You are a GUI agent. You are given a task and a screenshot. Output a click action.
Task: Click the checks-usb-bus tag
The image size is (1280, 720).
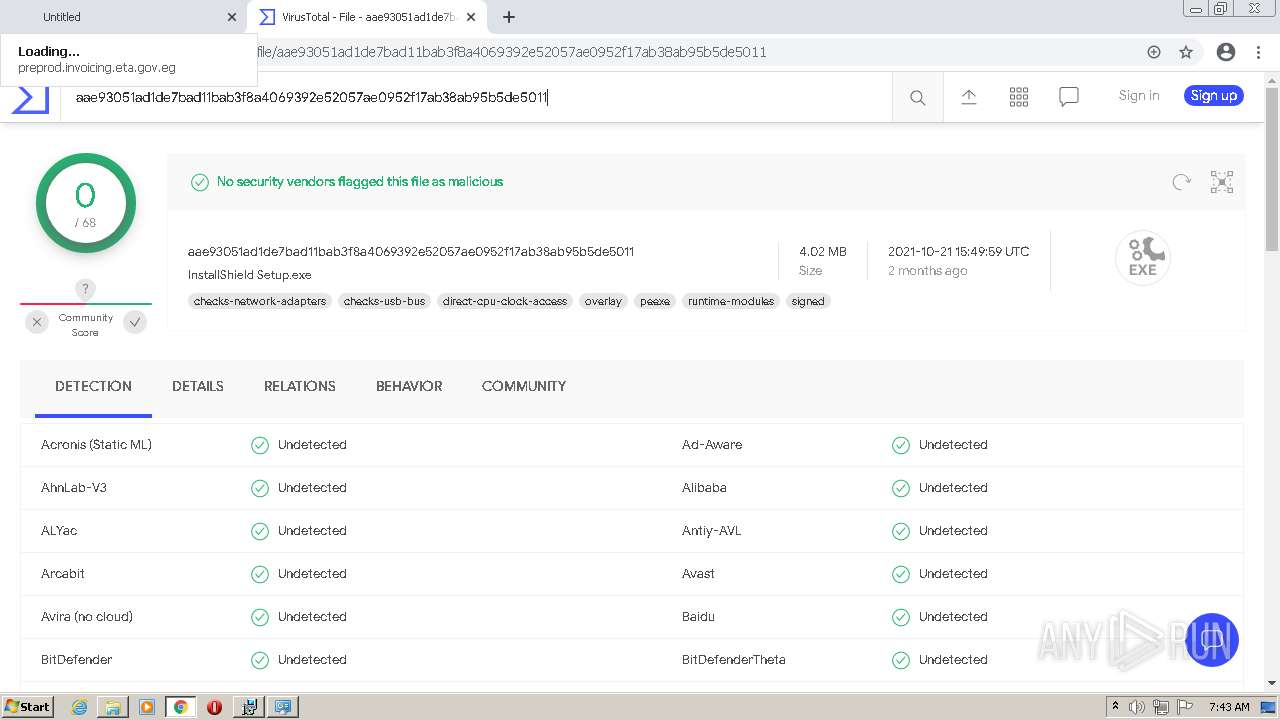384,301
